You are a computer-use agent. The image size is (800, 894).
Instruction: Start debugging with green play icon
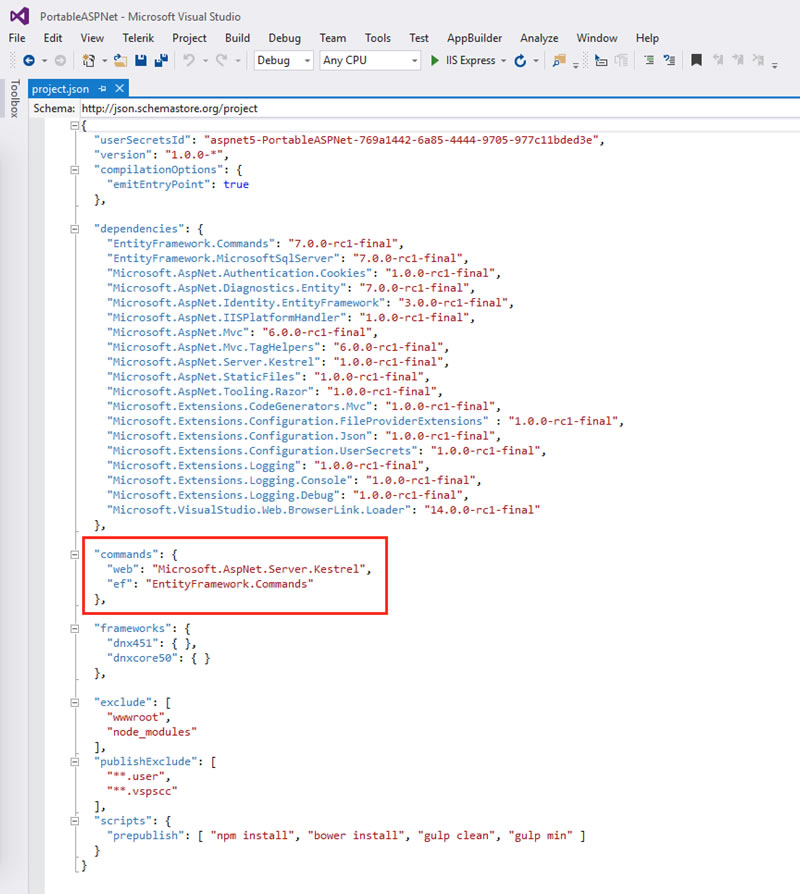(434, 60)
